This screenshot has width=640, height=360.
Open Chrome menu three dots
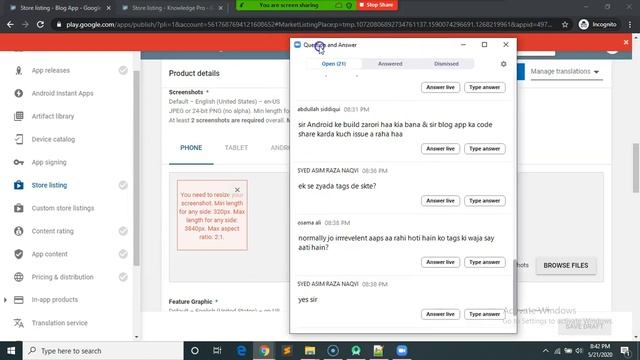(630, 24)
